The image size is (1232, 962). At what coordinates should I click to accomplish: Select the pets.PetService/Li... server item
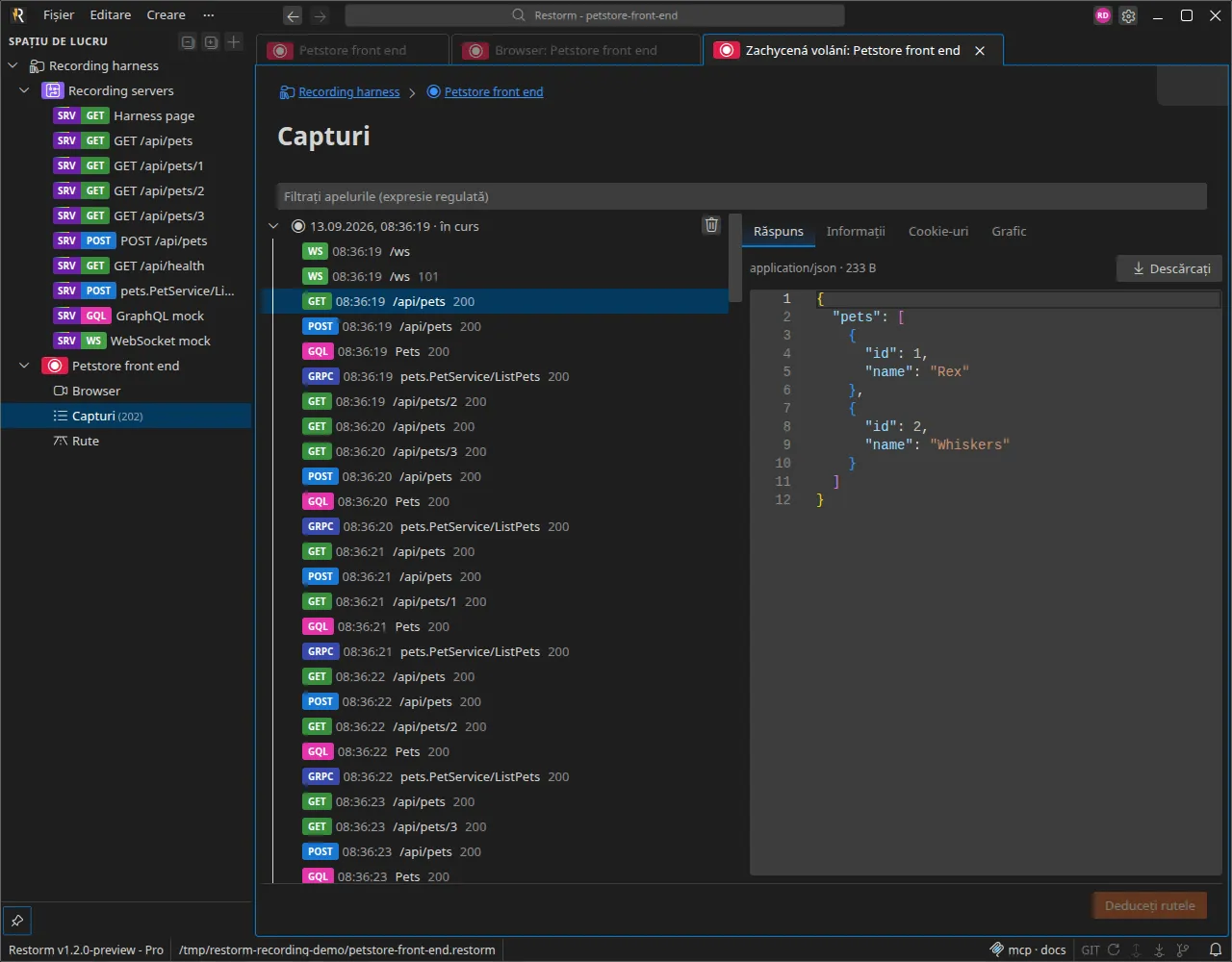(x=126, y=291)
